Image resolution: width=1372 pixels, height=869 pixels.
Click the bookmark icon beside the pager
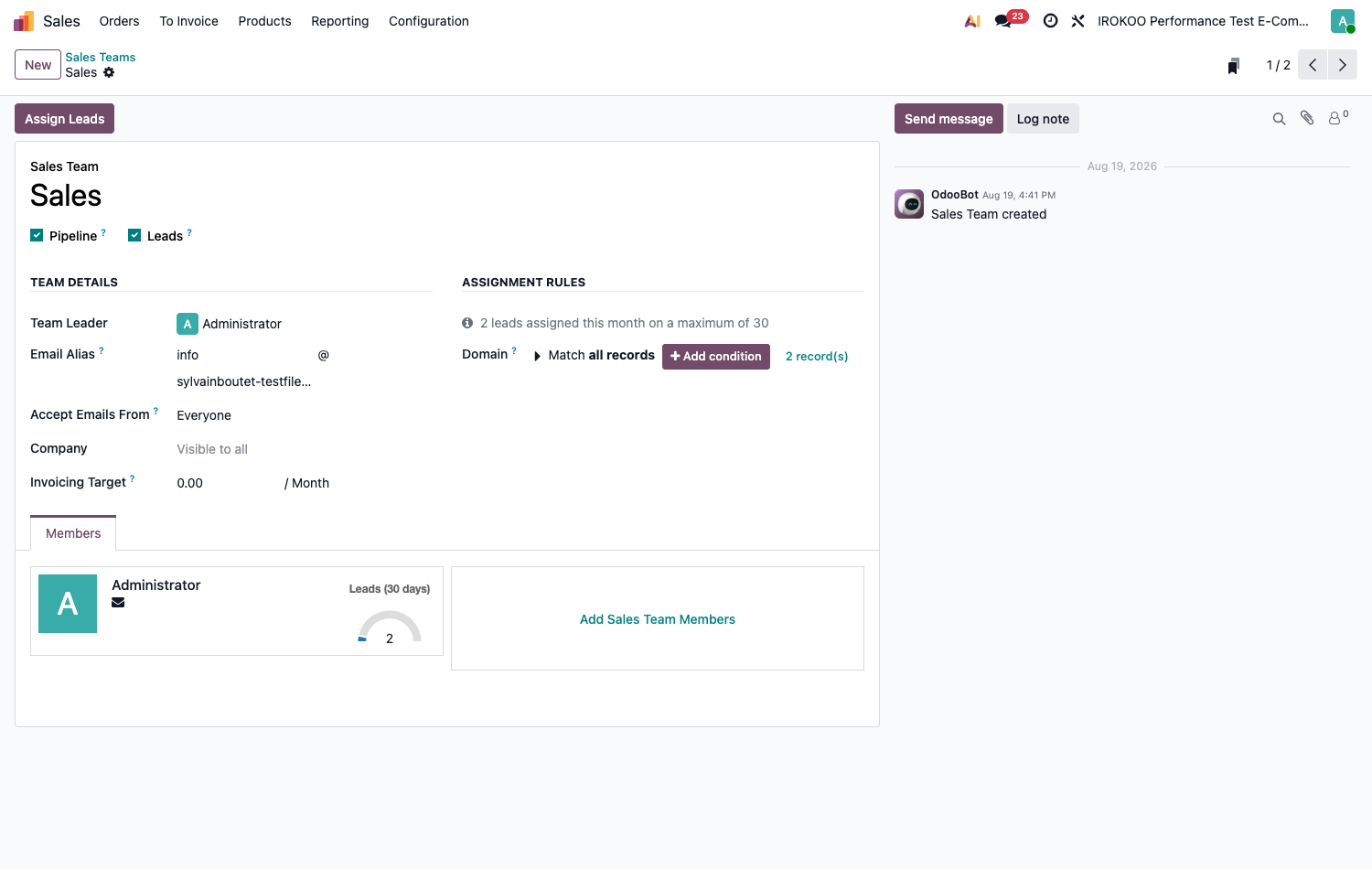pyautogui.click(x=1233, y=65)
